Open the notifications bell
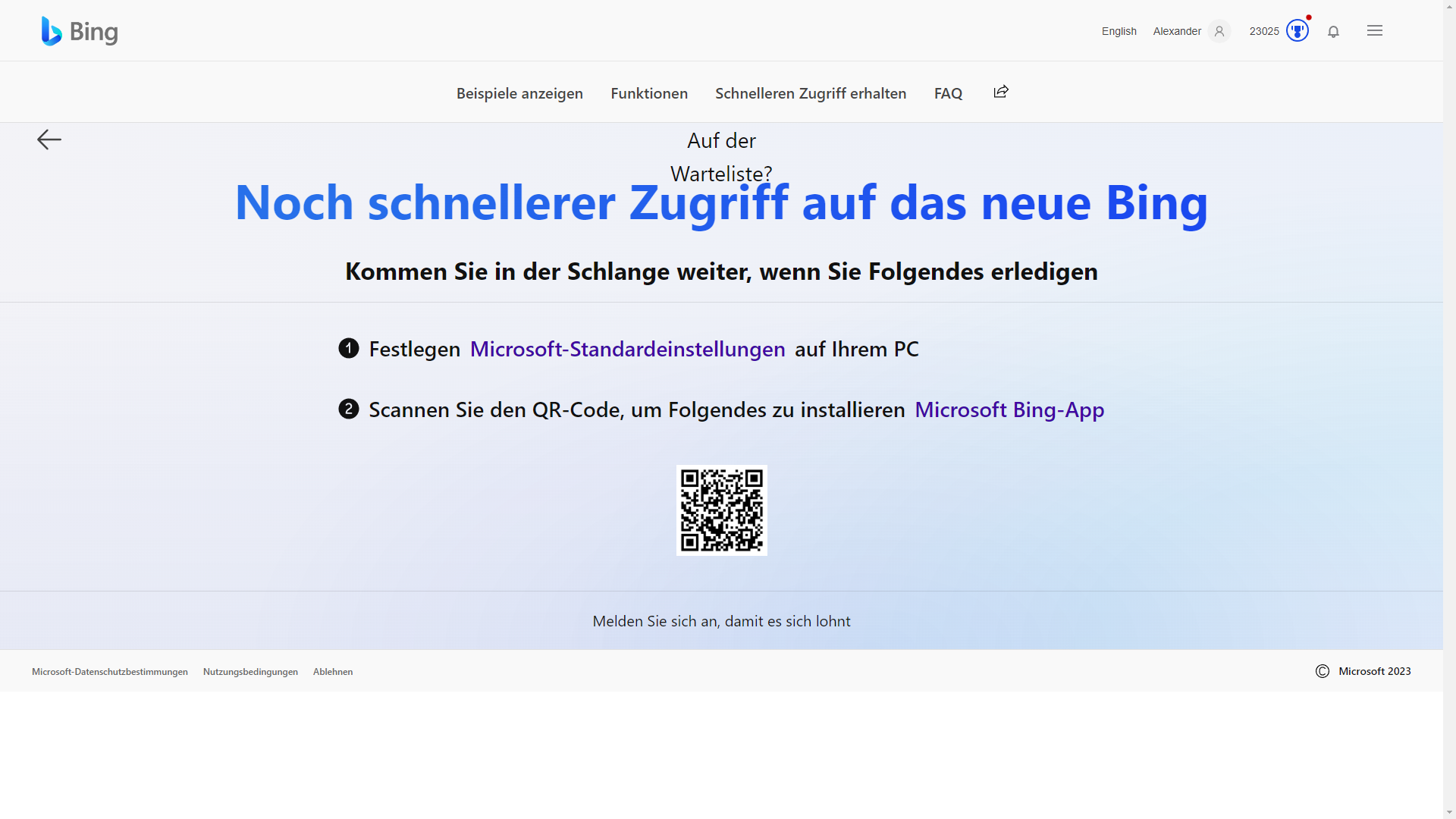The height and width of the screenshot is (819, 1456). [x=1333, y=31]
